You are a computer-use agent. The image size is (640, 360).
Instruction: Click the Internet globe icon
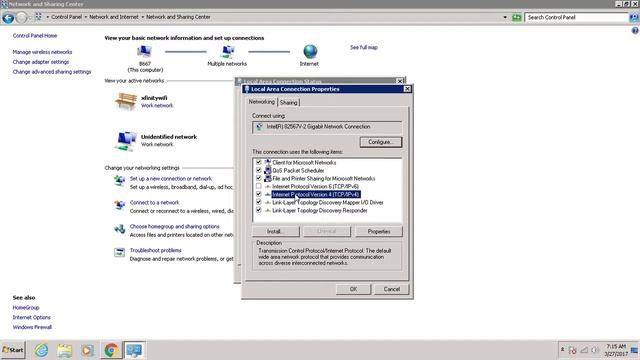click(x=310, y=52)
